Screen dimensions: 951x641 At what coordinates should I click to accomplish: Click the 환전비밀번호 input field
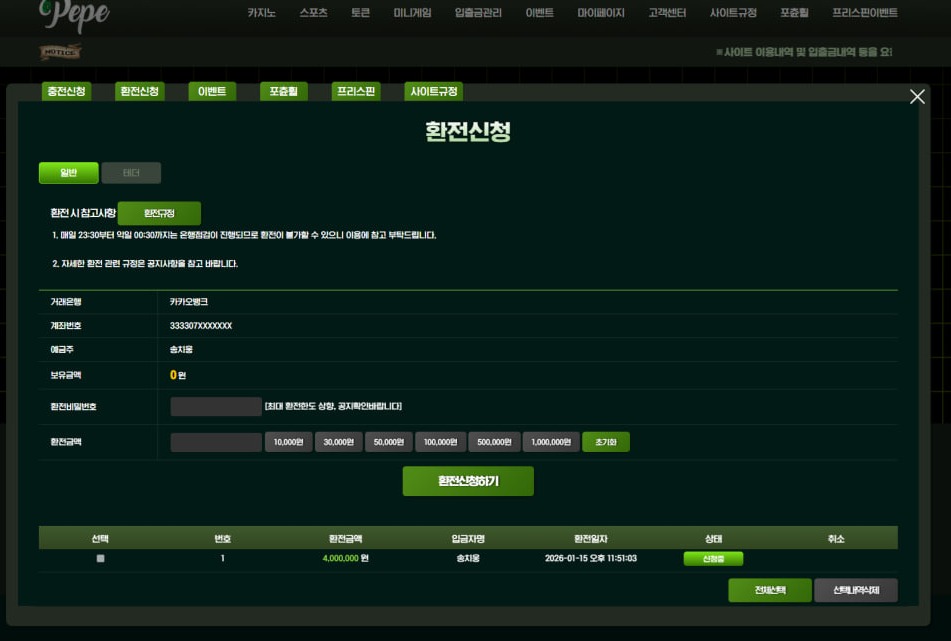coord(216,407)
